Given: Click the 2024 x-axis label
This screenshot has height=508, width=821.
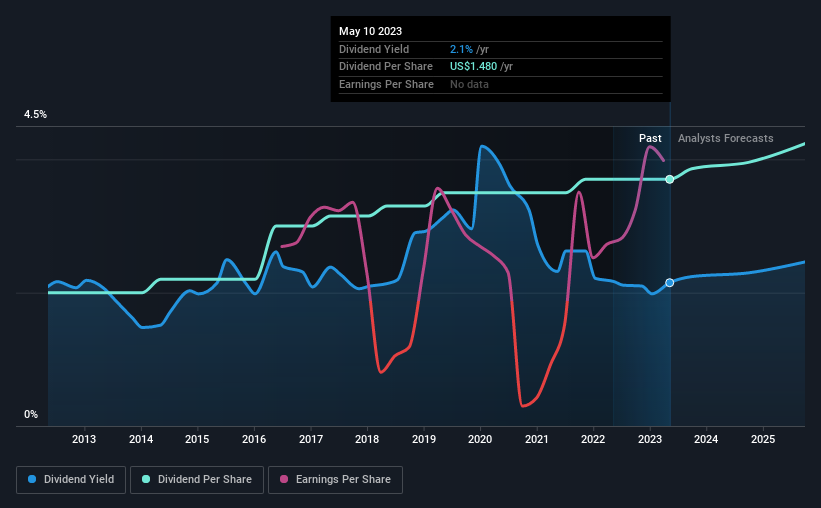Looking at the screenshot, I should click(x=706, y=439).
